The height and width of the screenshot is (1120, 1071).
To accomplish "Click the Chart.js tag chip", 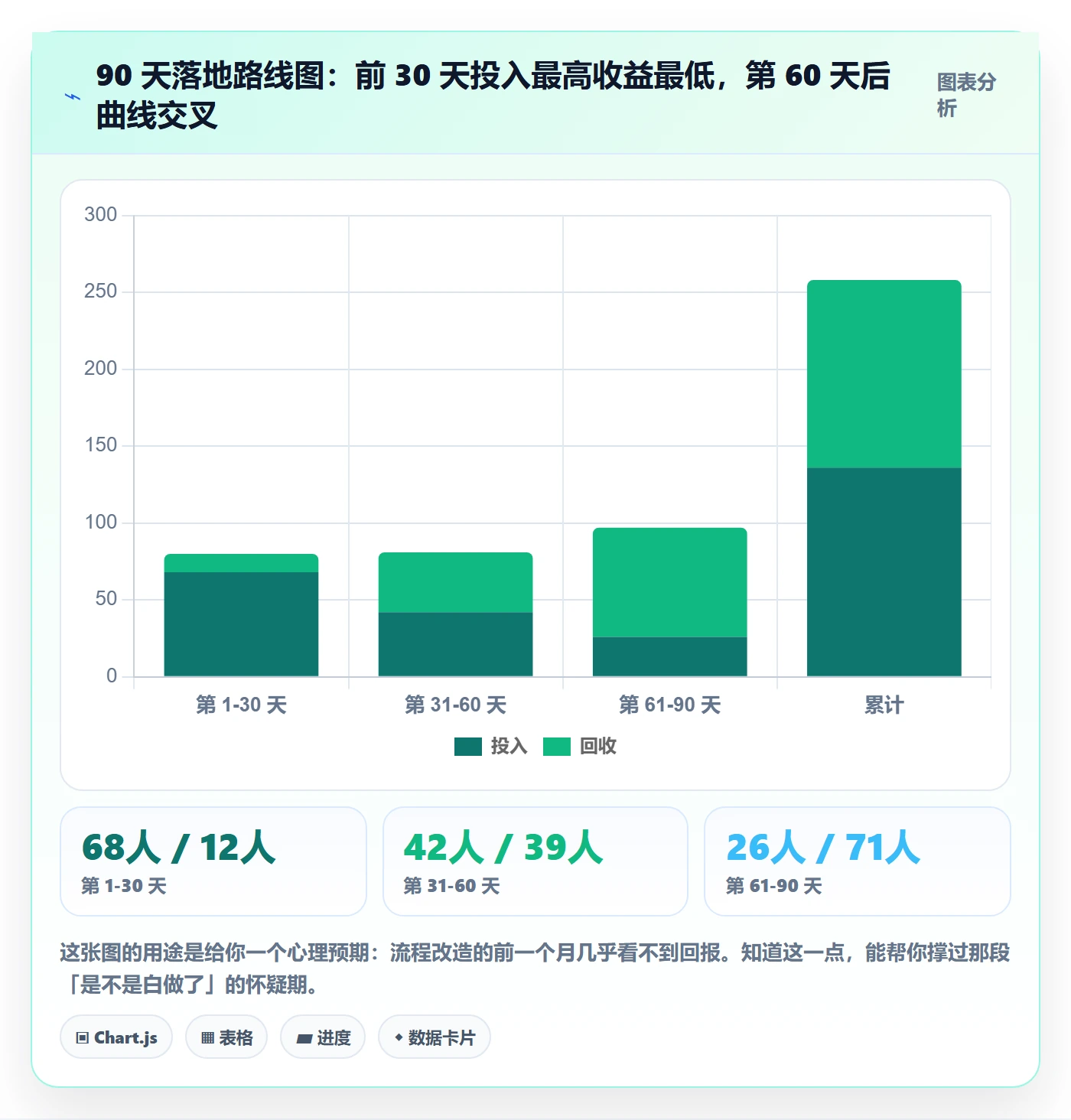I will click(x=116, y=1037).
